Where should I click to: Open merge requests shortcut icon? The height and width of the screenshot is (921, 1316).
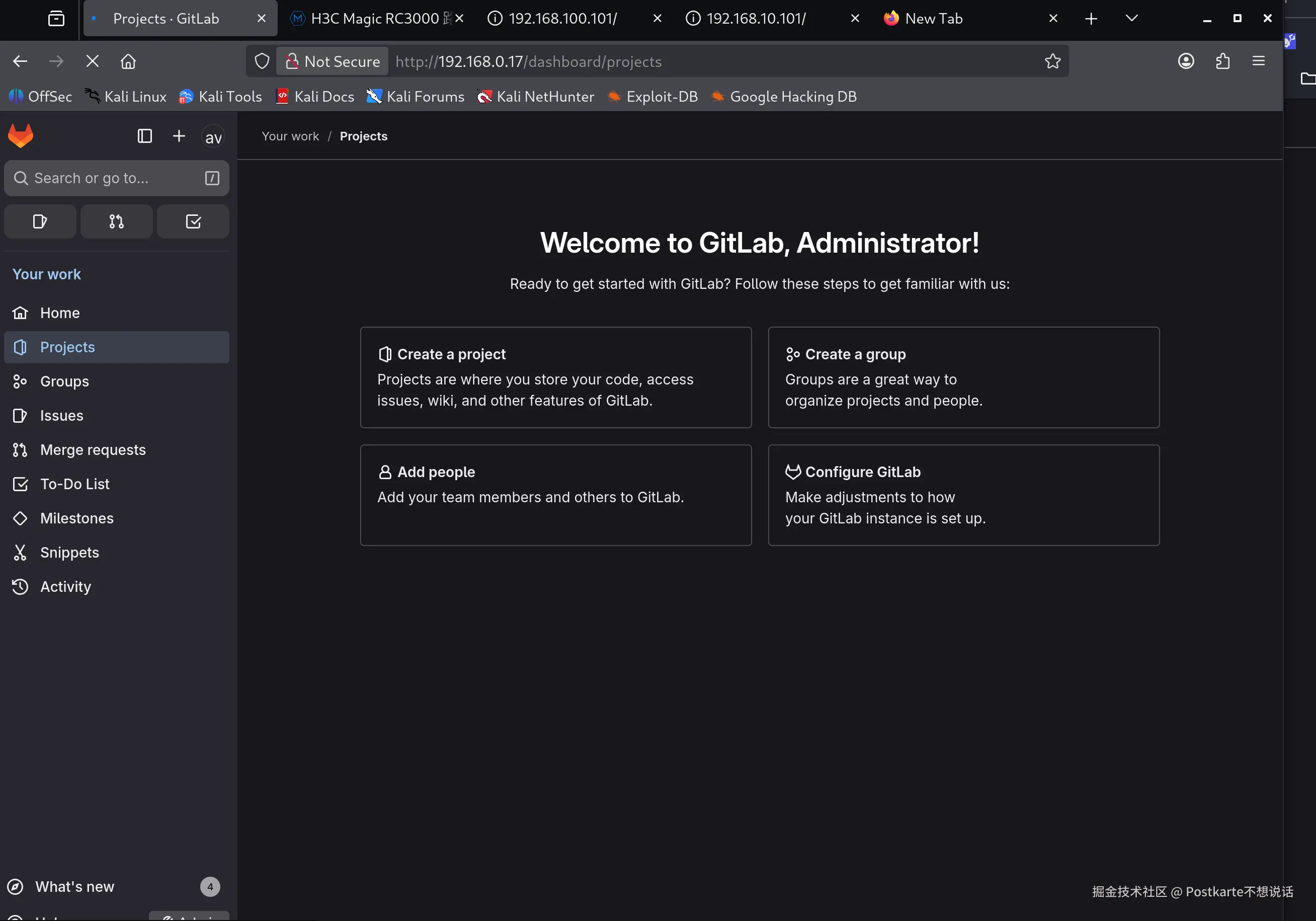[116, 221]
